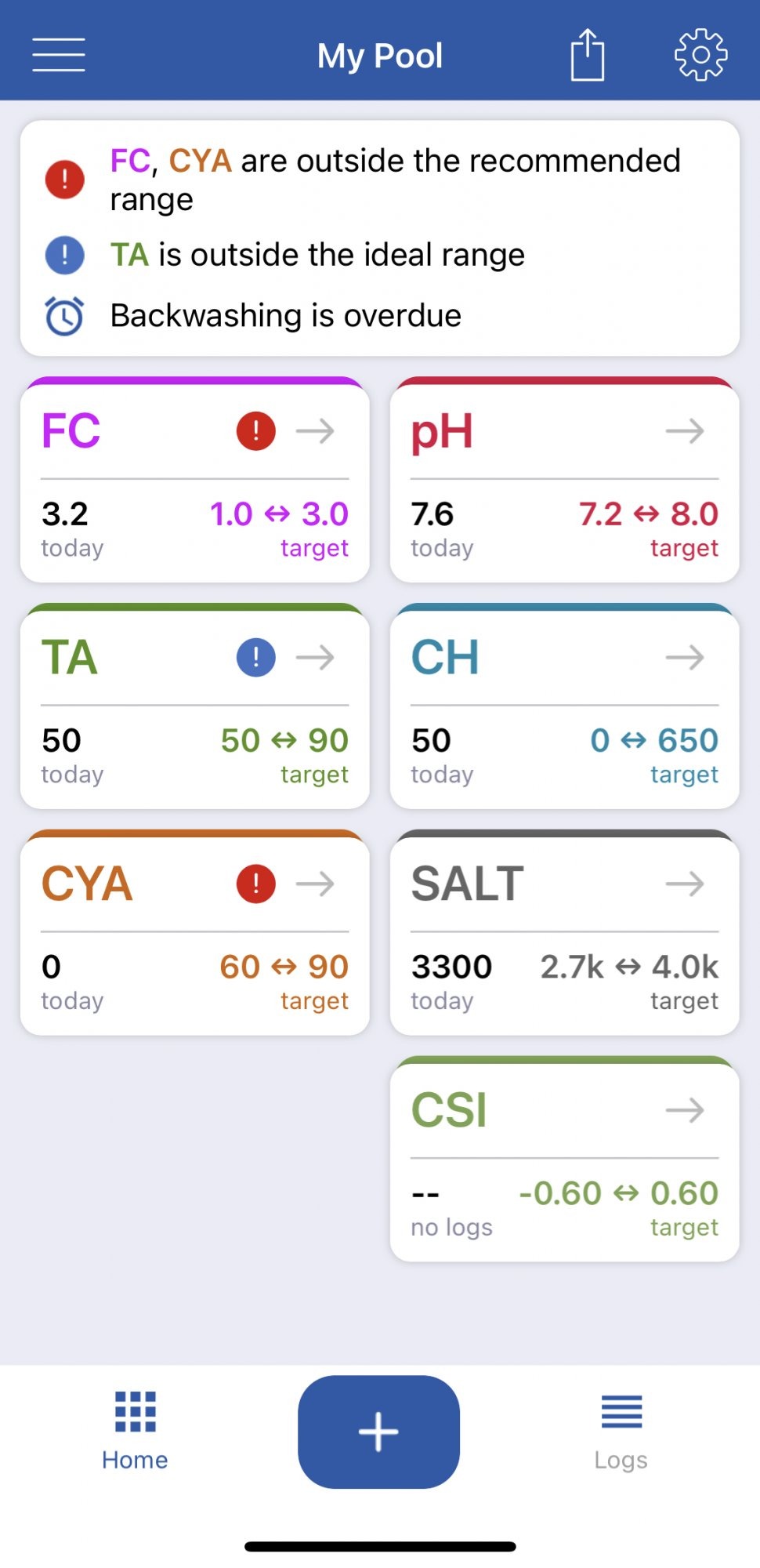Switch to the Logs tab

[621, 1432]
